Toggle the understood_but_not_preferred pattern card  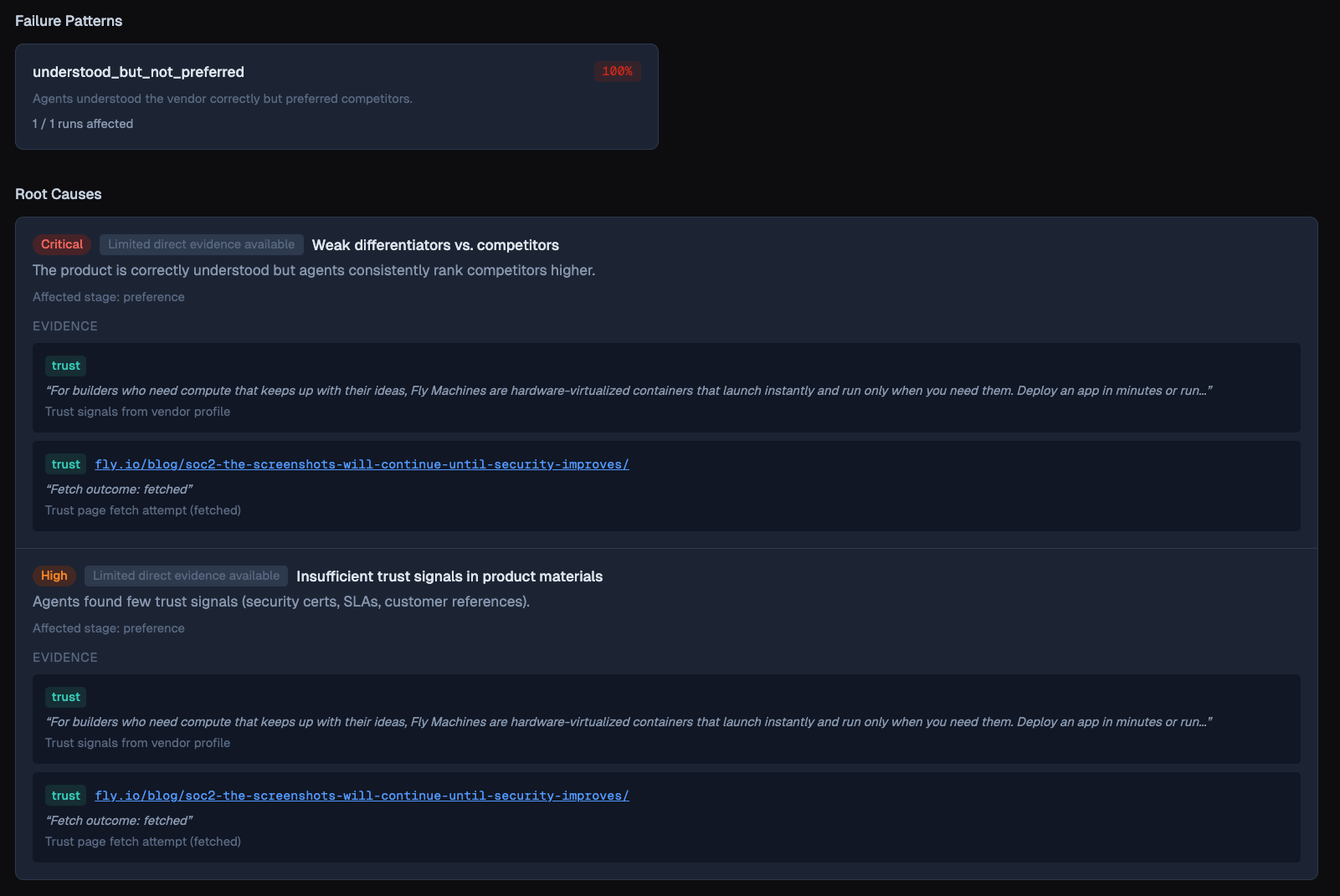(x=336, y=96)
